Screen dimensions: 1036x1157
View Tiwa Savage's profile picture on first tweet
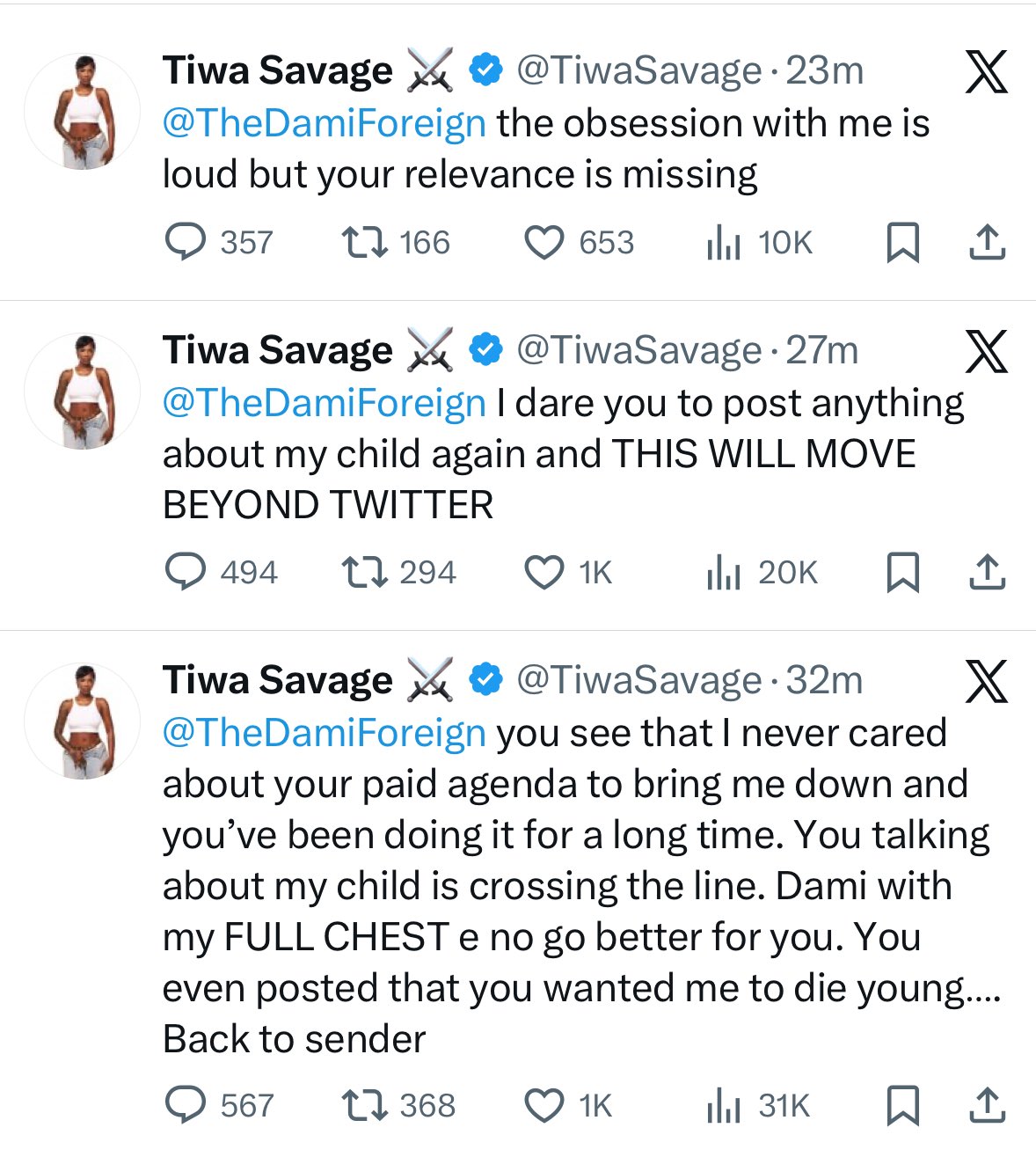pos(84,110)
